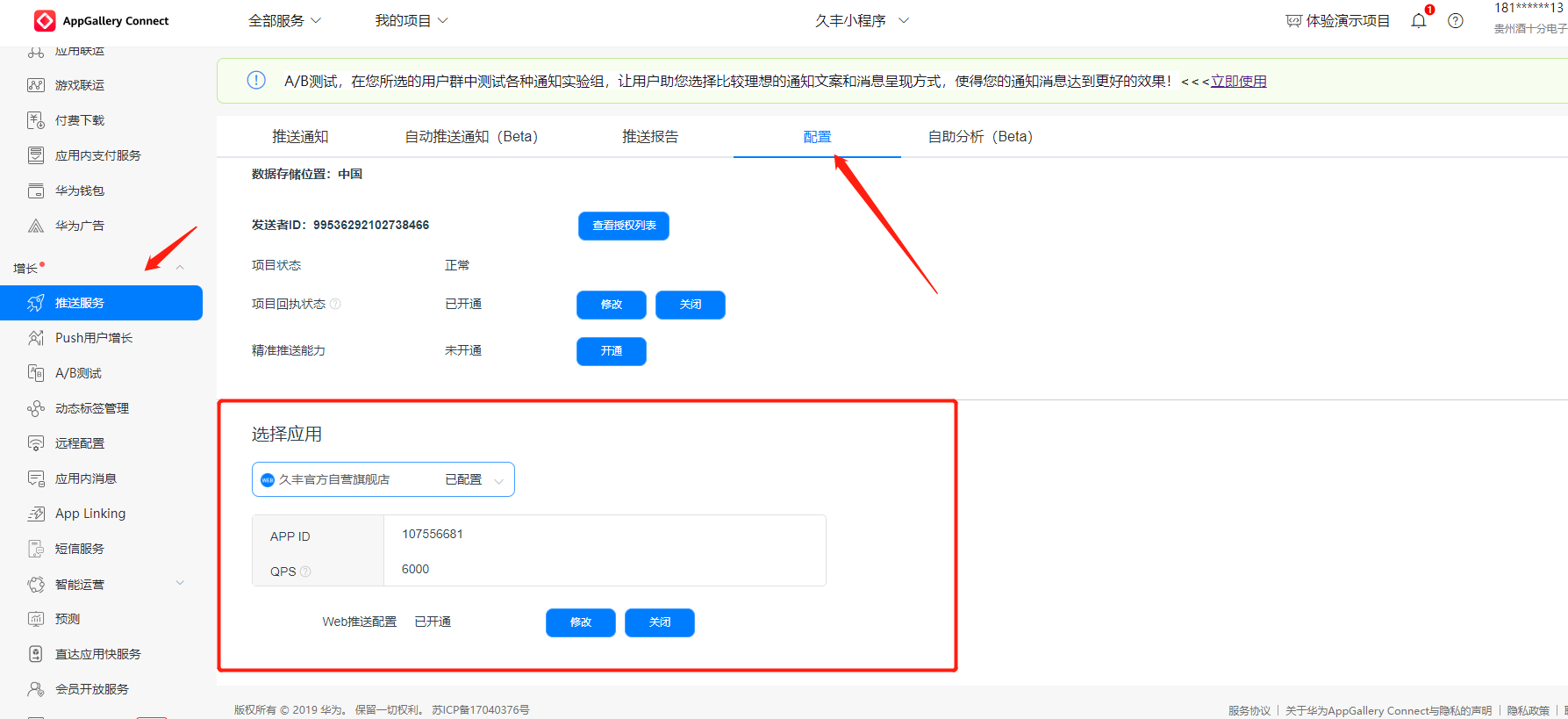Click the Push用户增长 sidebar icon
This screenshot has height=719, width=1568.
click(36, 338)
